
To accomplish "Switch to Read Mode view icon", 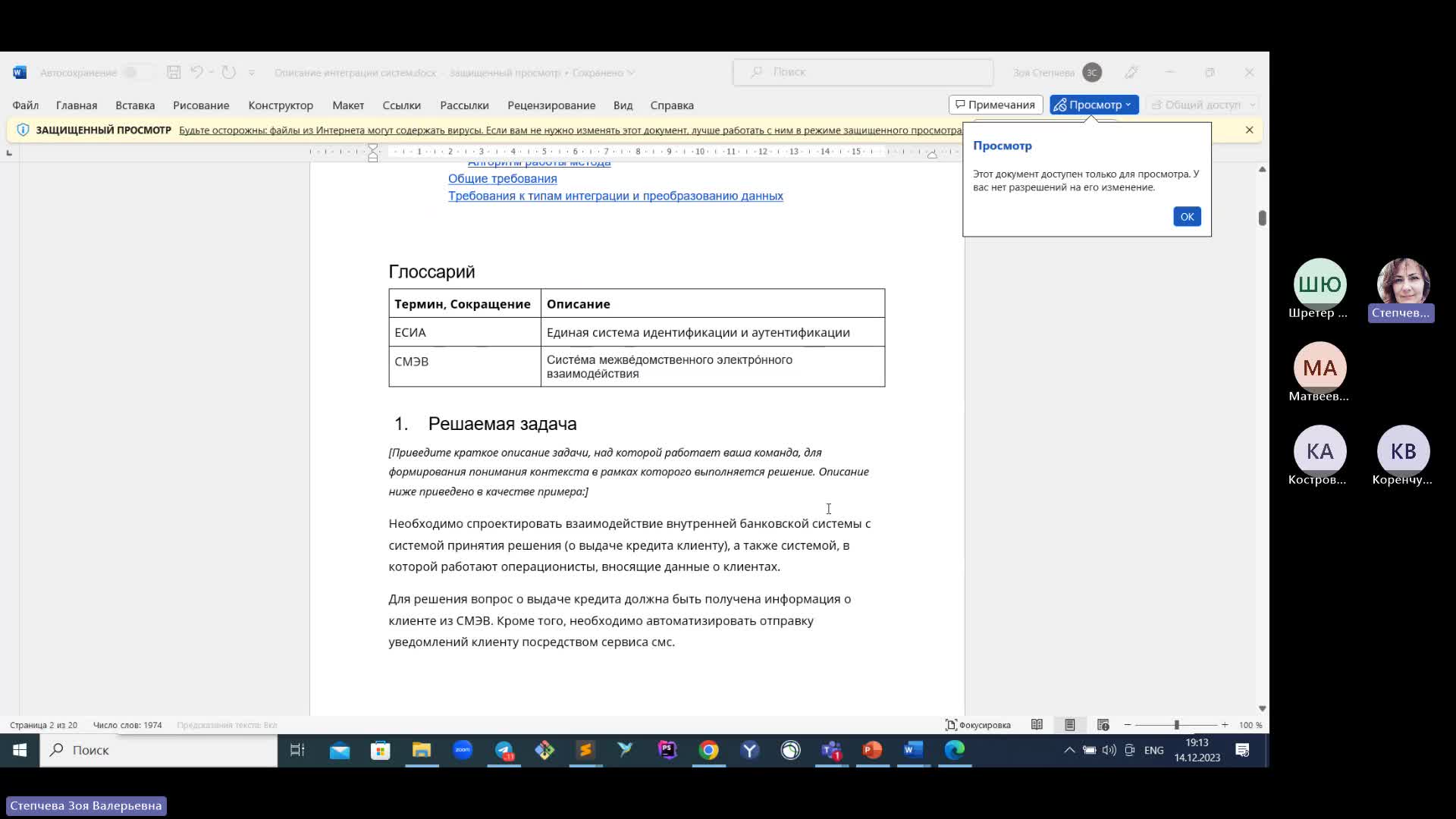I will 1037,725.
